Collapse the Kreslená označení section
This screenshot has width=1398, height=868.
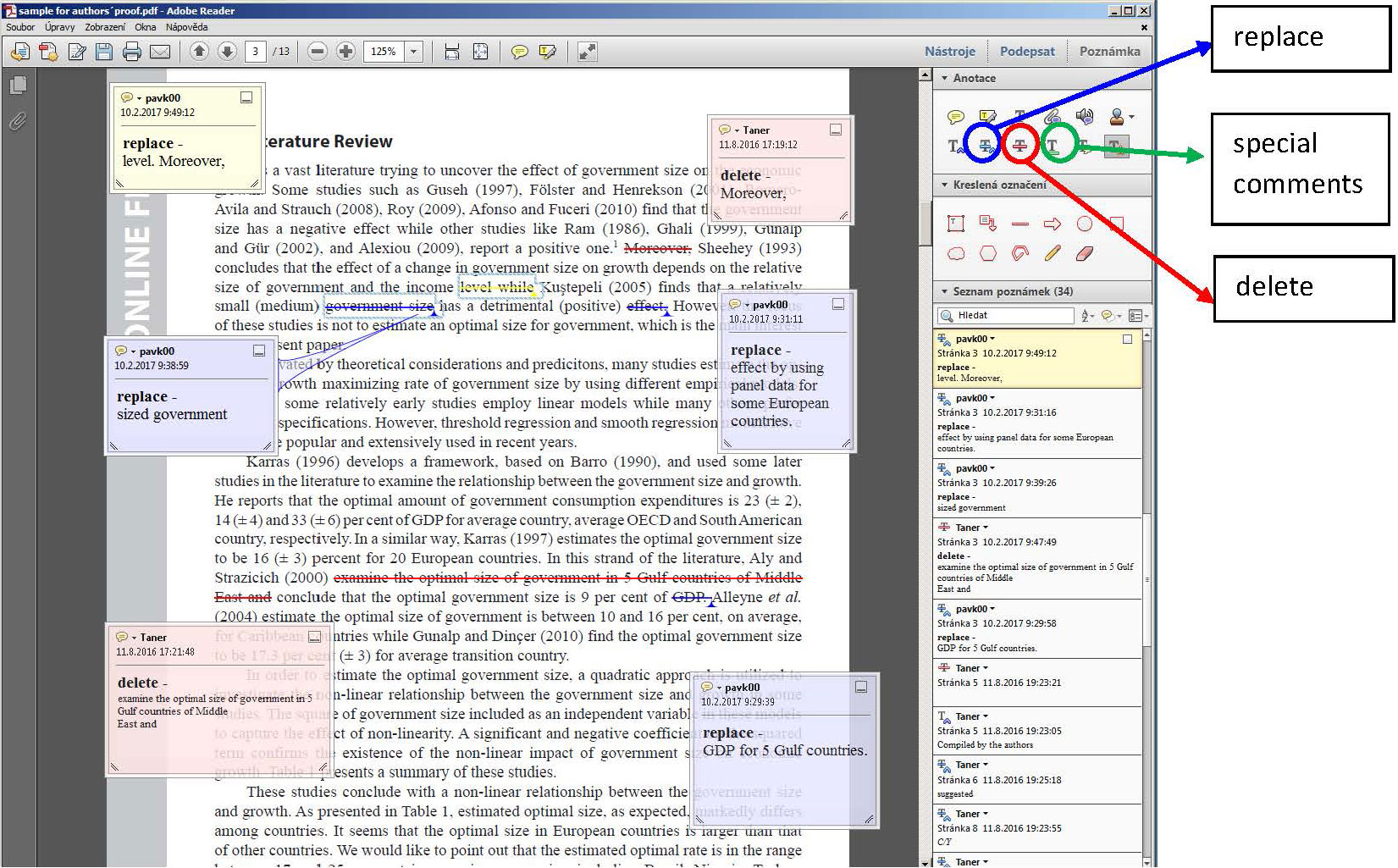[945, 185]
